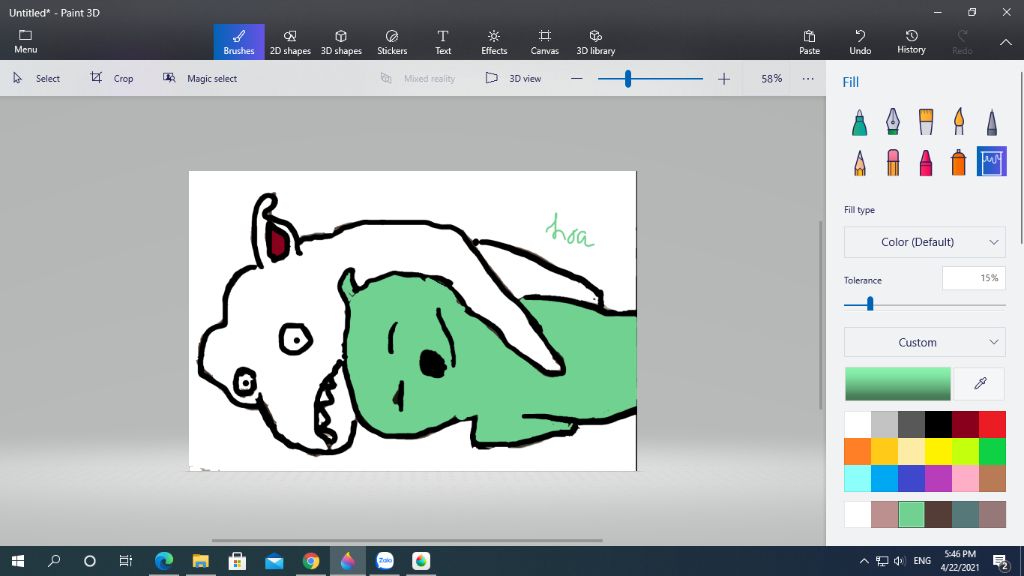Choose the black palette swatch
Image resolution: width=1024 pixels, height=576 pixels.
pyautogui.click(x=938, y=424)
